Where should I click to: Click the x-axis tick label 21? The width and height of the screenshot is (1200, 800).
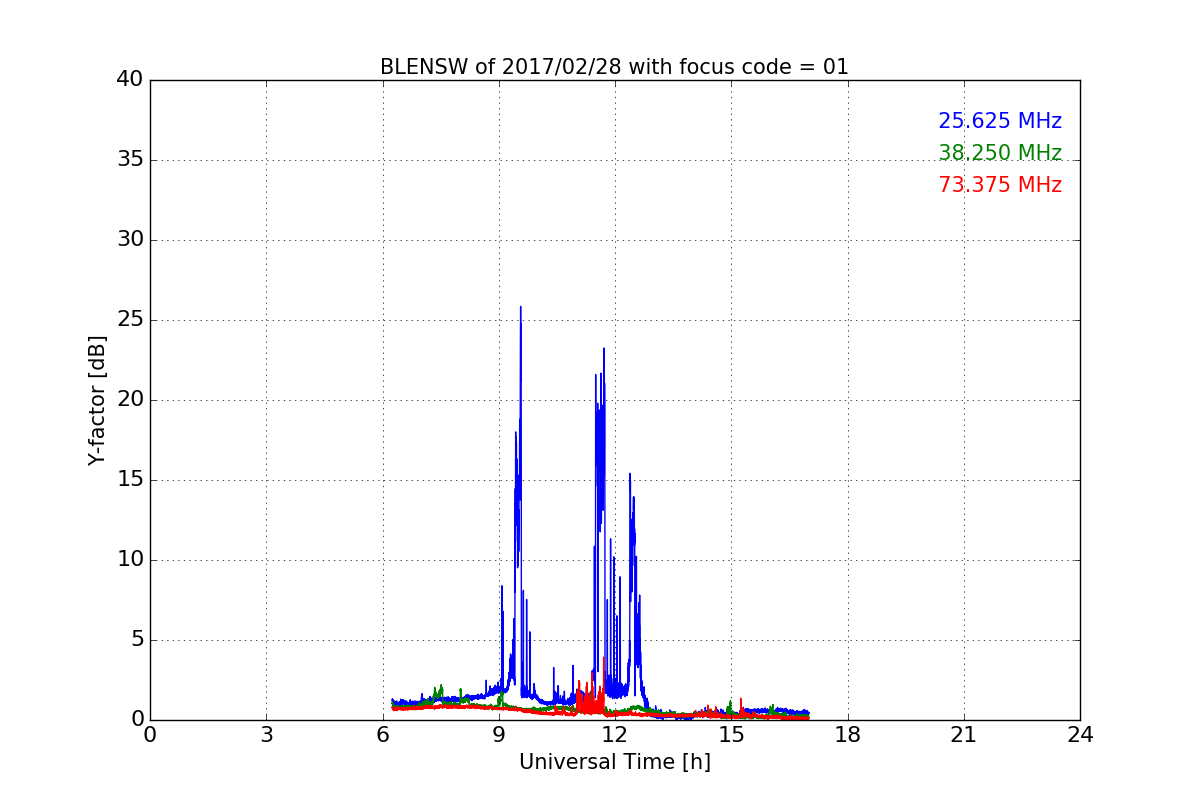964,735
